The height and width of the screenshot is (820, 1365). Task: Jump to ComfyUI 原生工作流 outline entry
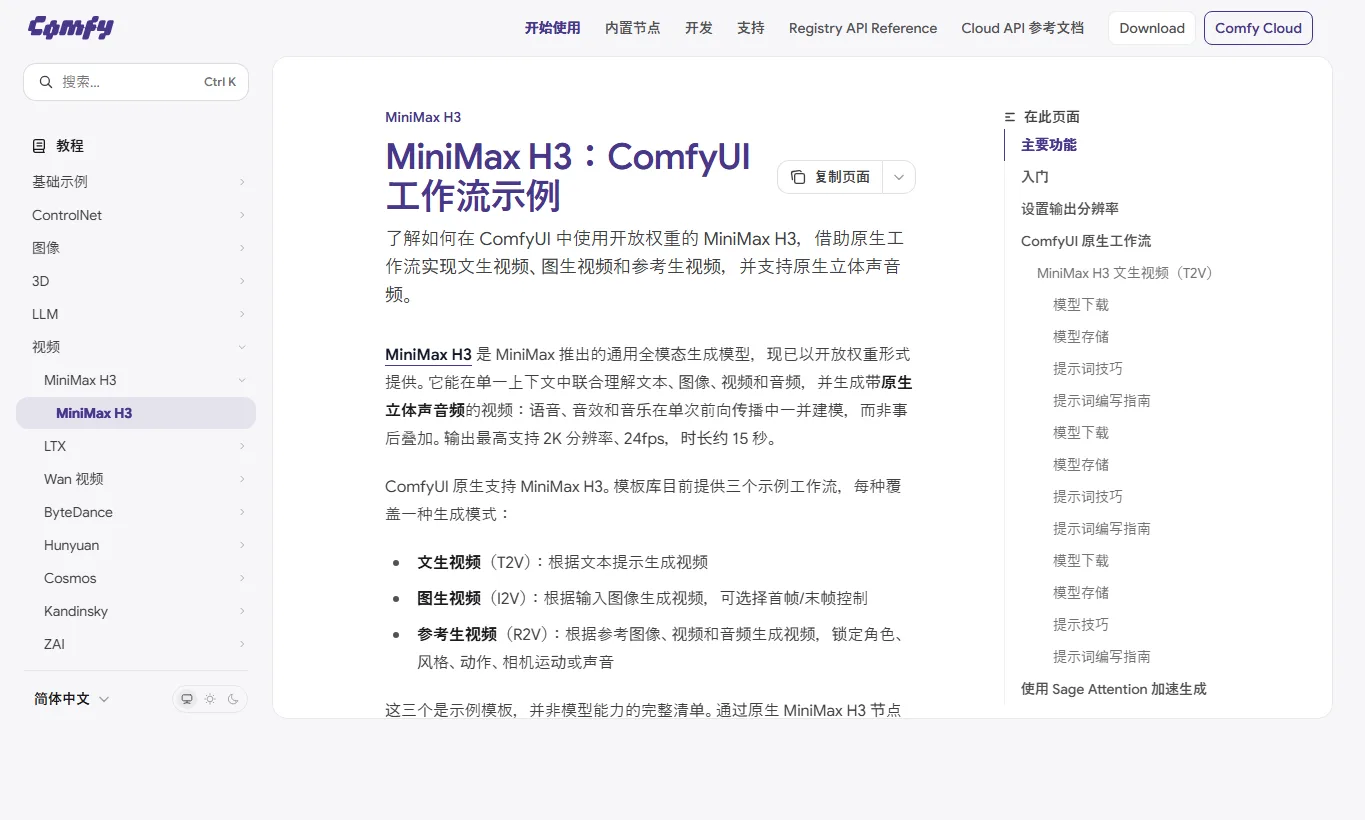pyautogui.click(x=1086, y=241)
